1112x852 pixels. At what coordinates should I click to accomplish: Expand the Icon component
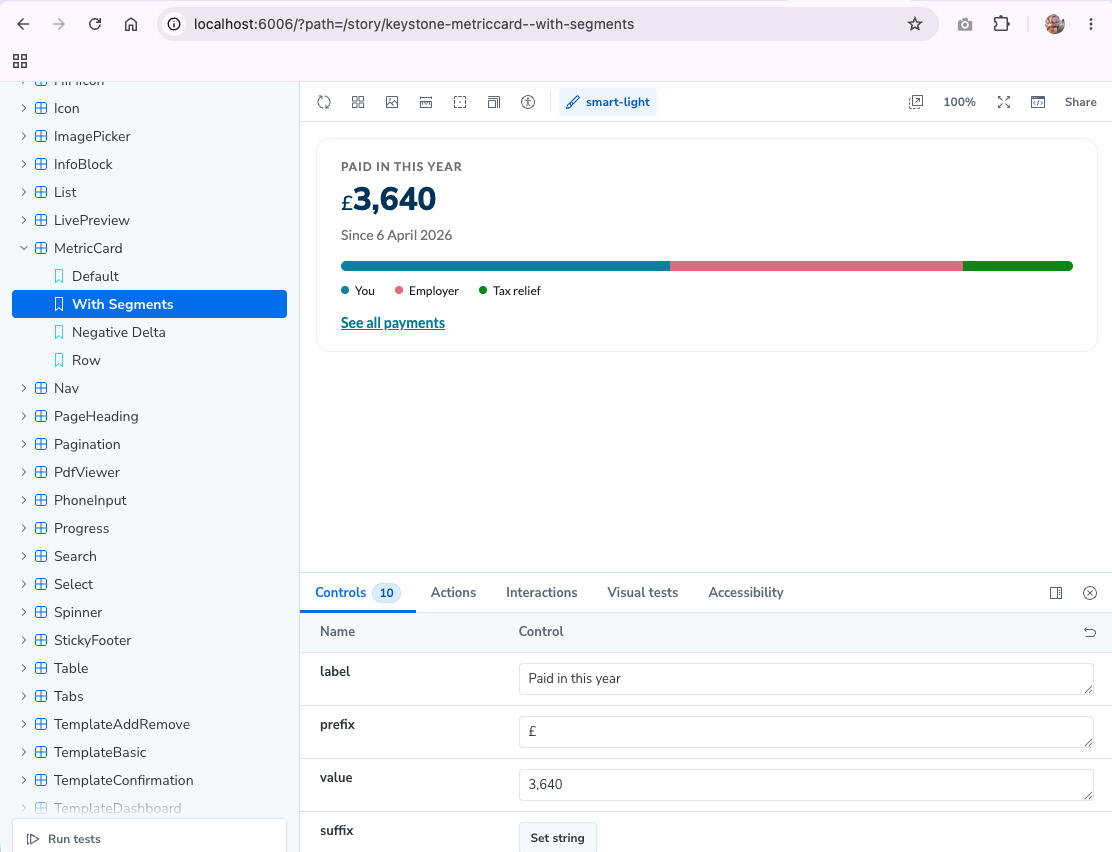tap(23, 108)
